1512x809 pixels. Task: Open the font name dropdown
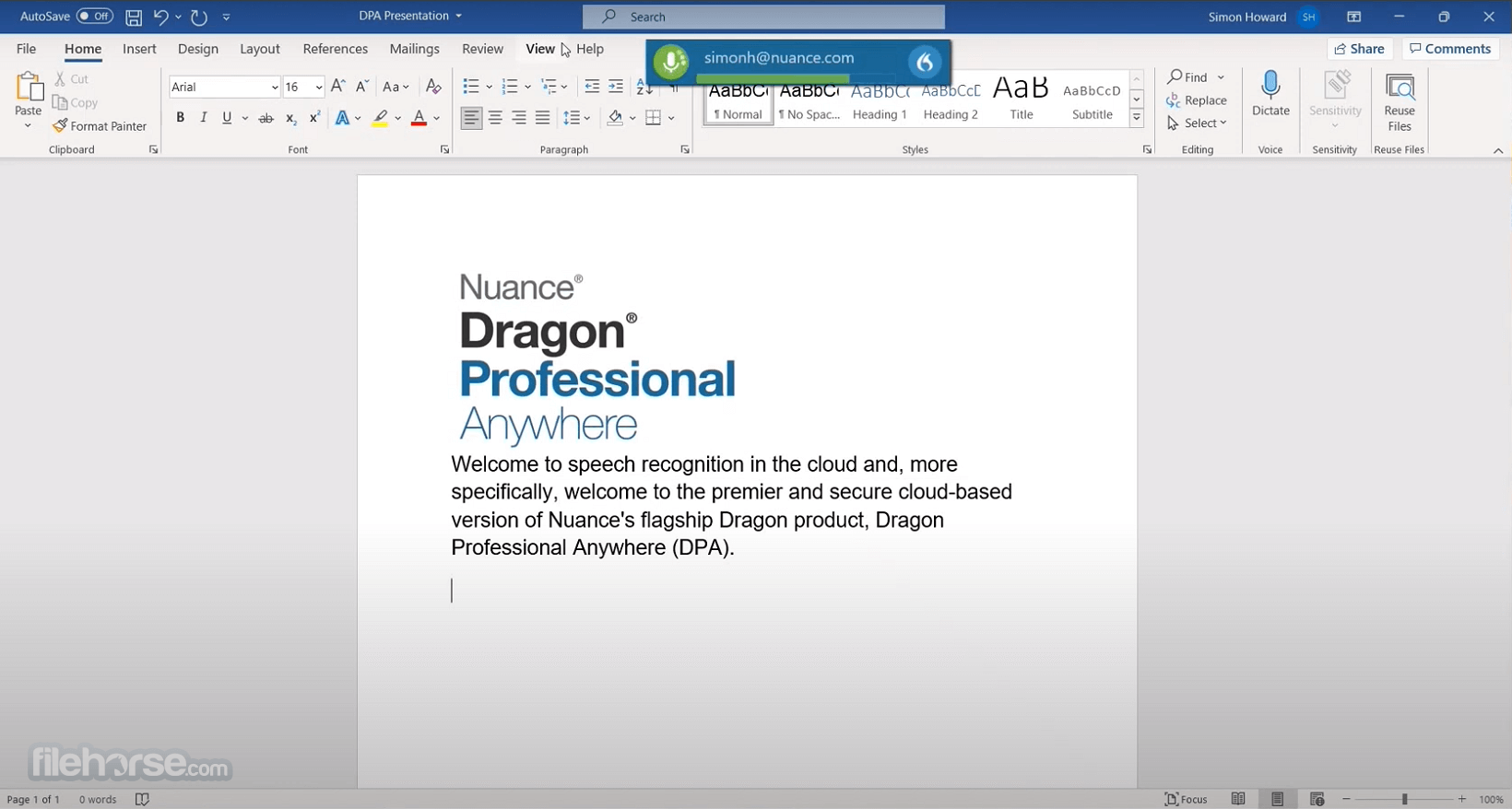click(274, 88)
